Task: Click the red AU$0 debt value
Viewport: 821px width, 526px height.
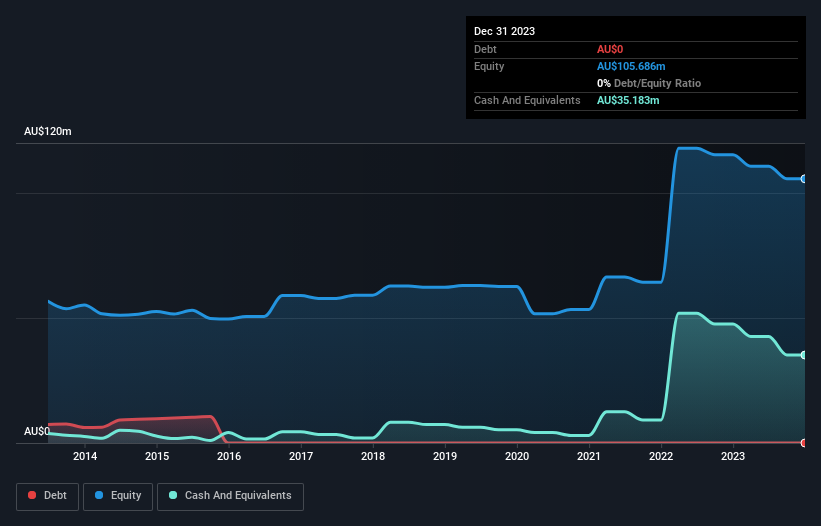Action: pyautogui.click(x=610, y=49)
